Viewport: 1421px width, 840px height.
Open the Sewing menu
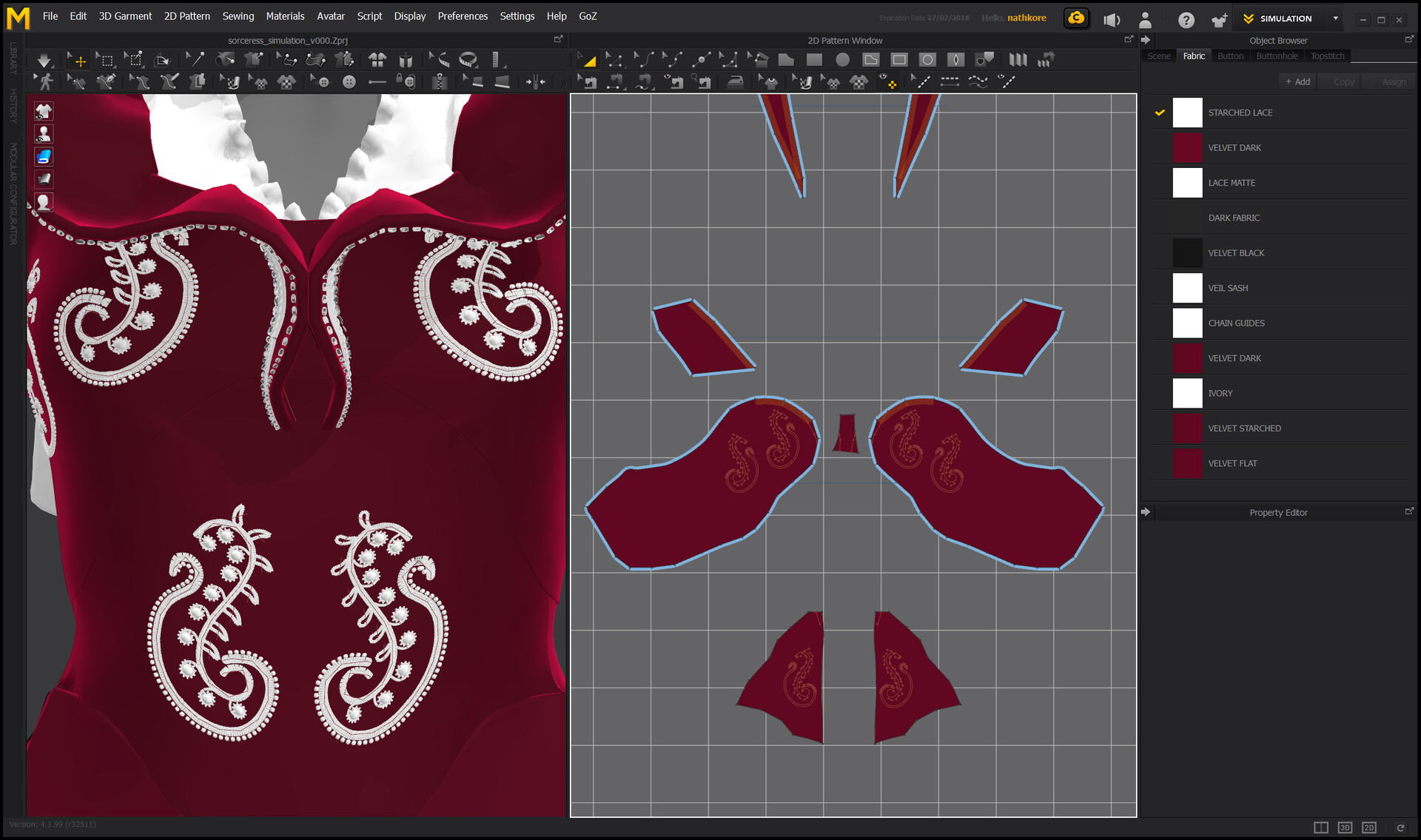pos(238,16)
